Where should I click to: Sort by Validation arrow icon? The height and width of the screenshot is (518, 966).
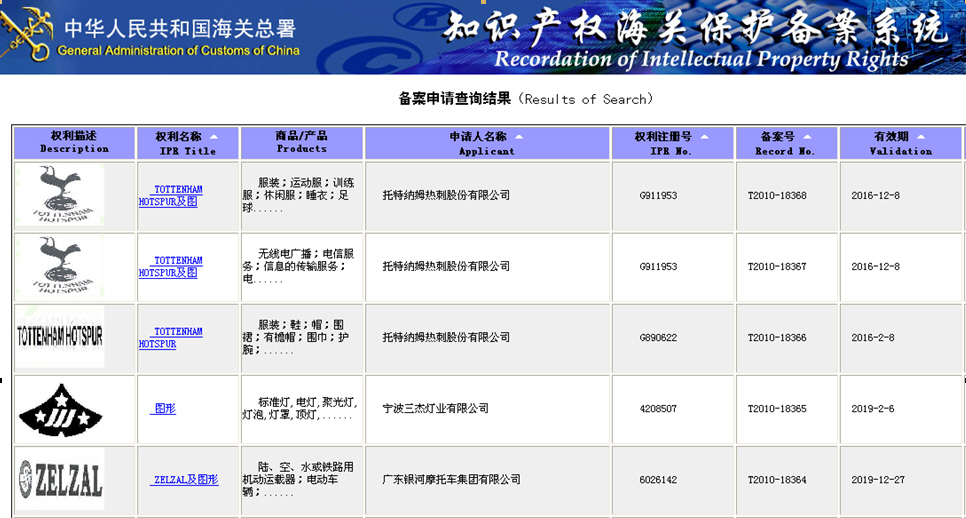pyautogui.click(x=920, y=137)
